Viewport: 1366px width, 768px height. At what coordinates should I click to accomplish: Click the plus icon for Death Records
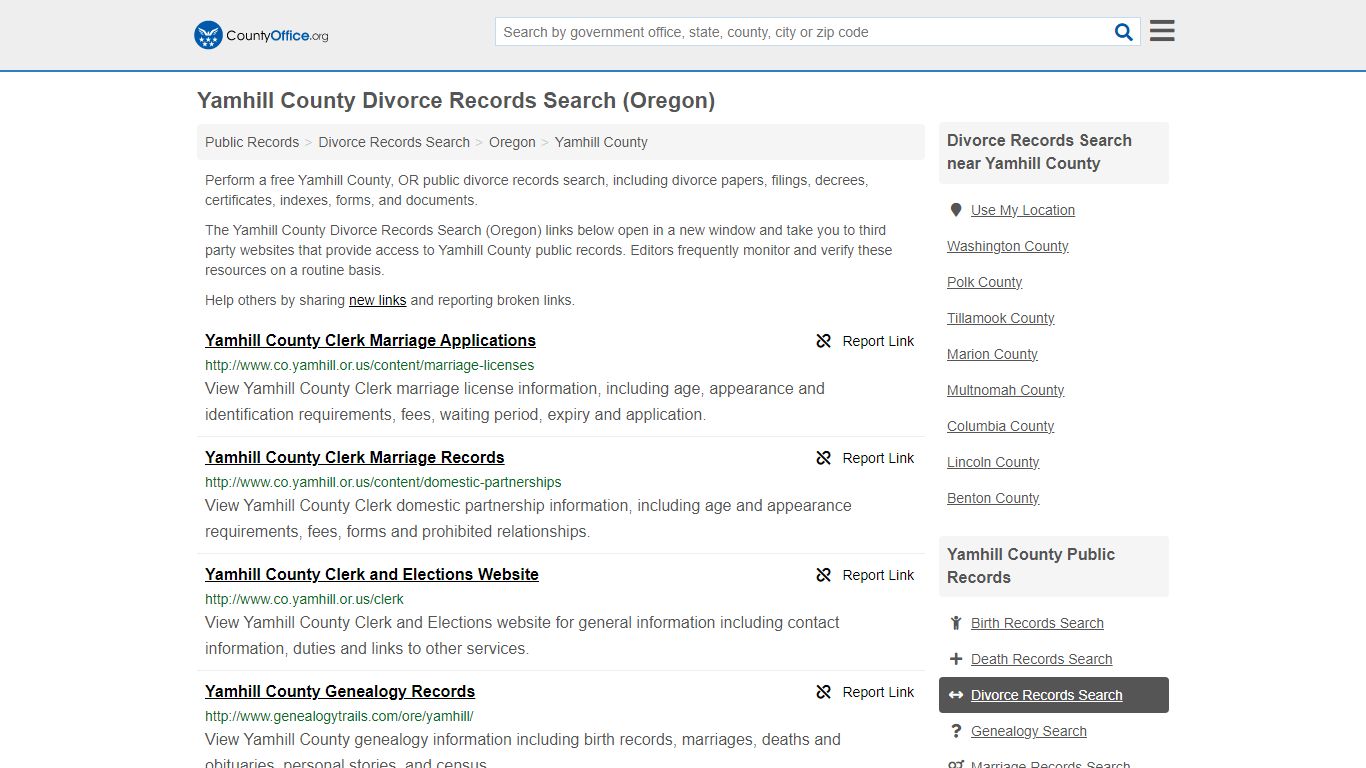tap(956, 659)
